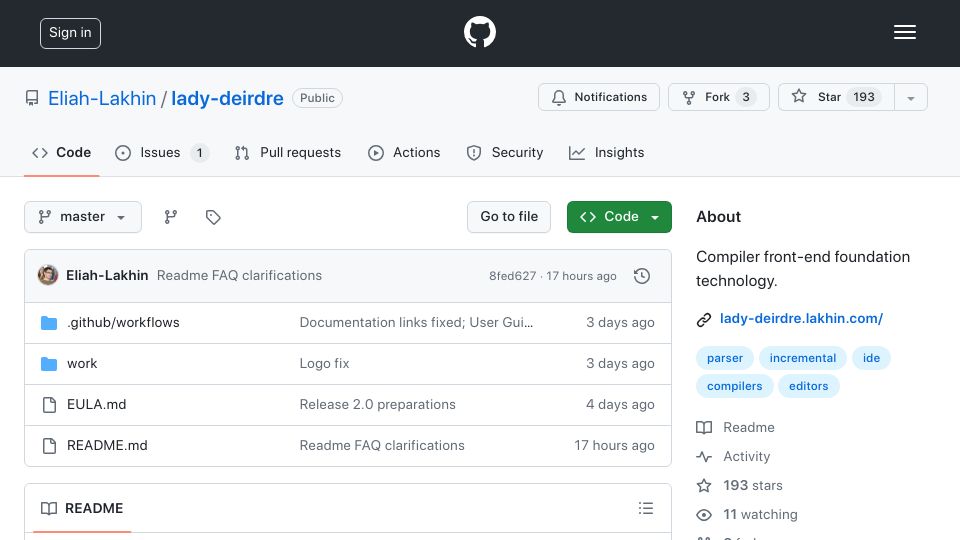The image size is (960, 540).
Task: Click the Go to file button
Action: point(509,217)
